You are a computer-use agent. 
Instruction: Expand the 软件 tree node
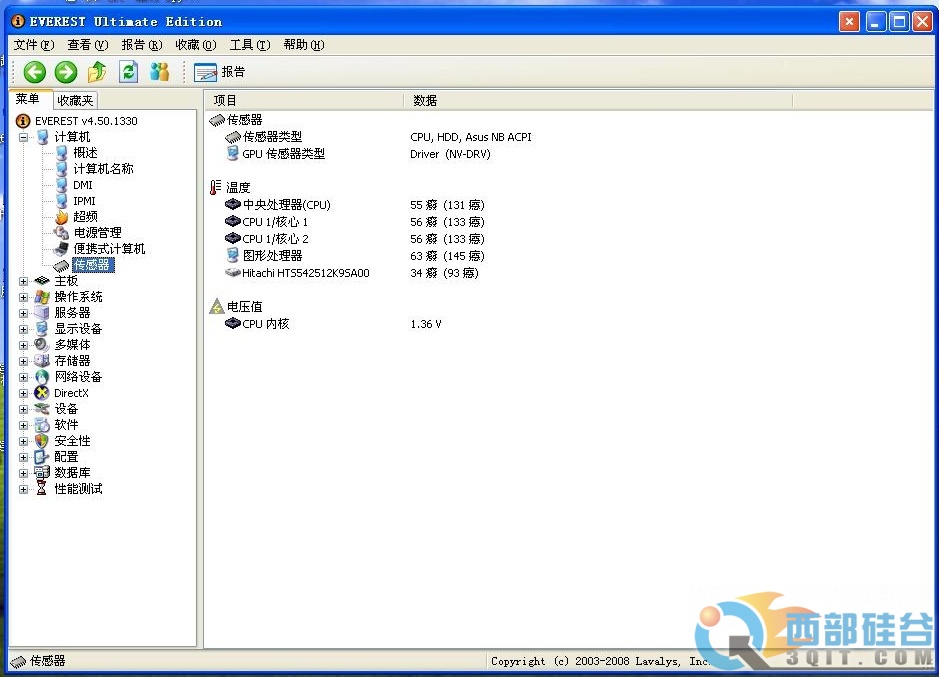23,425
